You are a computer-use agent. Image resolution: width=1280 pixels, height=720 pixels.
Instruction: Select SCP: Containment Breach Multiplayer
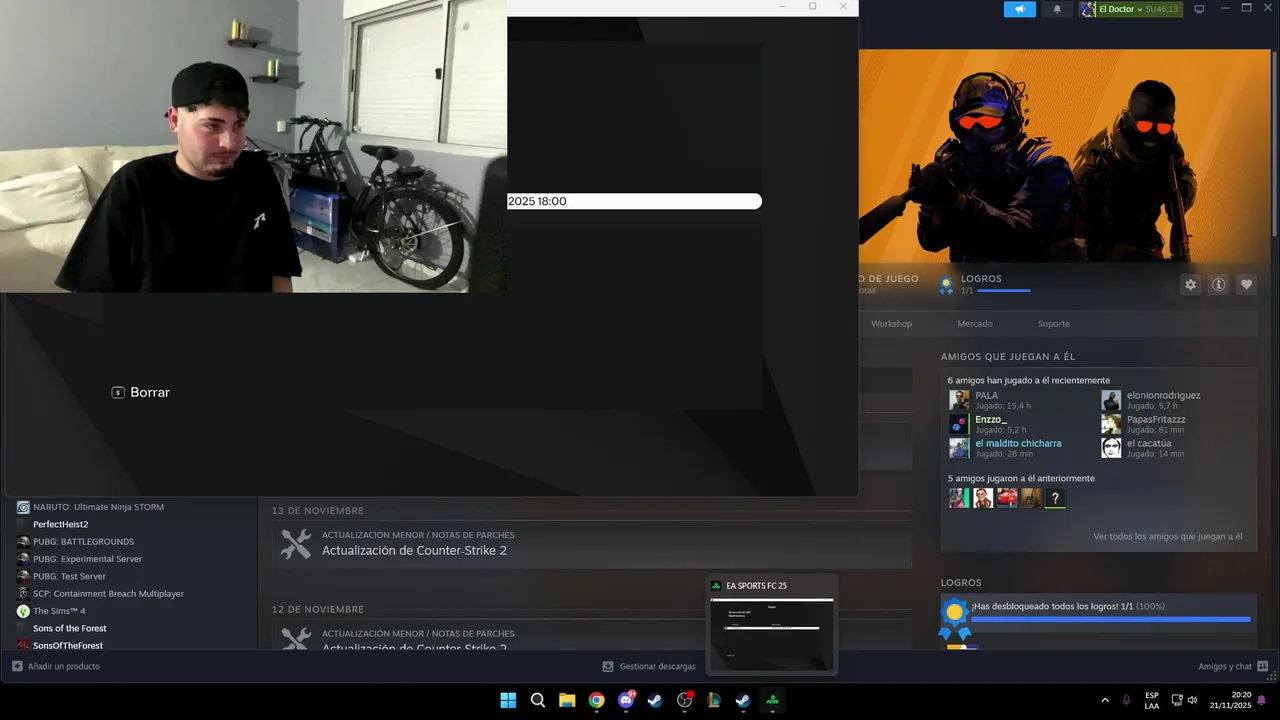(x=108, y=594)
